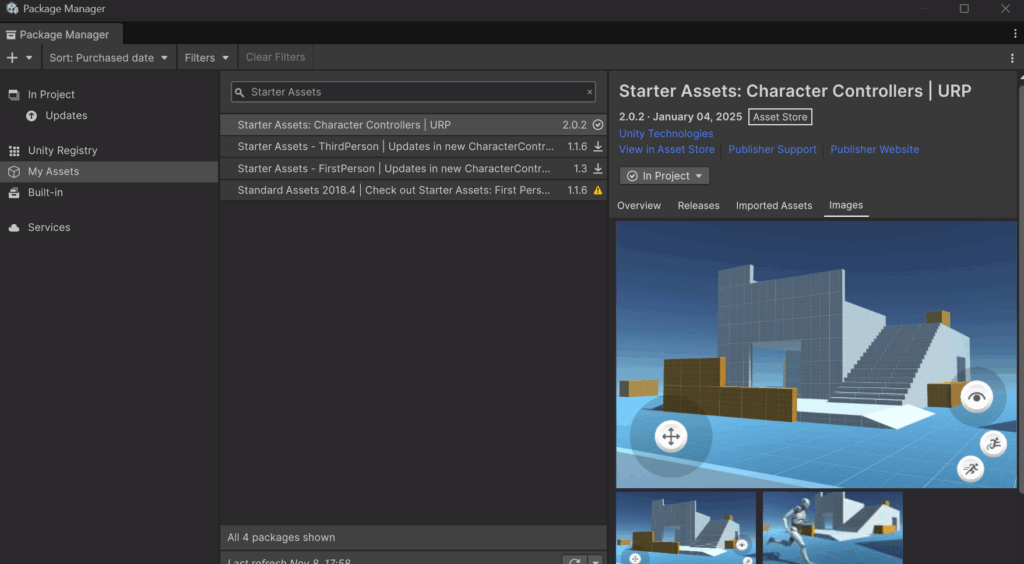Expand the Filters dropdown
1024x564 pixels.
(x=208, y=58)
